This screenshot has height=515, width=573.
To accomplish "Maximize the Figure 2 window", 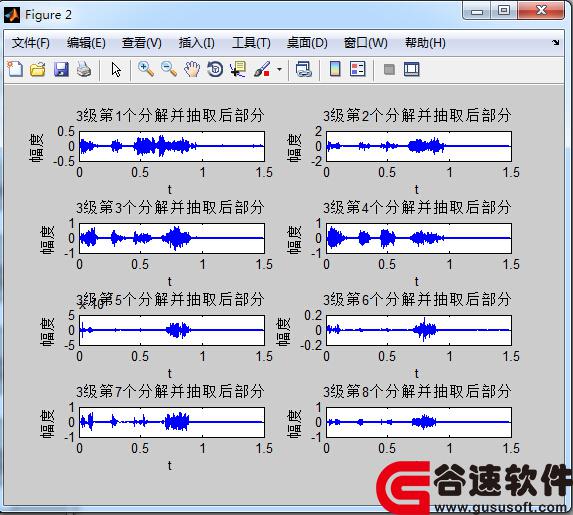I will tap(504, 11).
